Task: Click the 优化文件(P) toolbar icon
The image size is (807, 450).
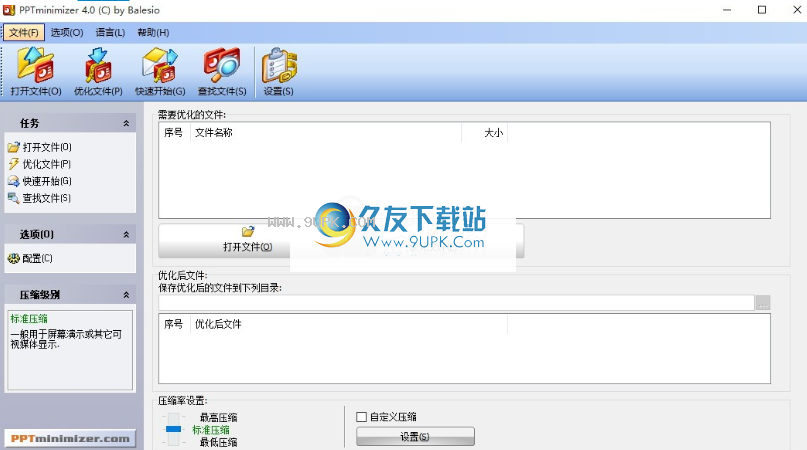Action: click(x=98, y=72)
